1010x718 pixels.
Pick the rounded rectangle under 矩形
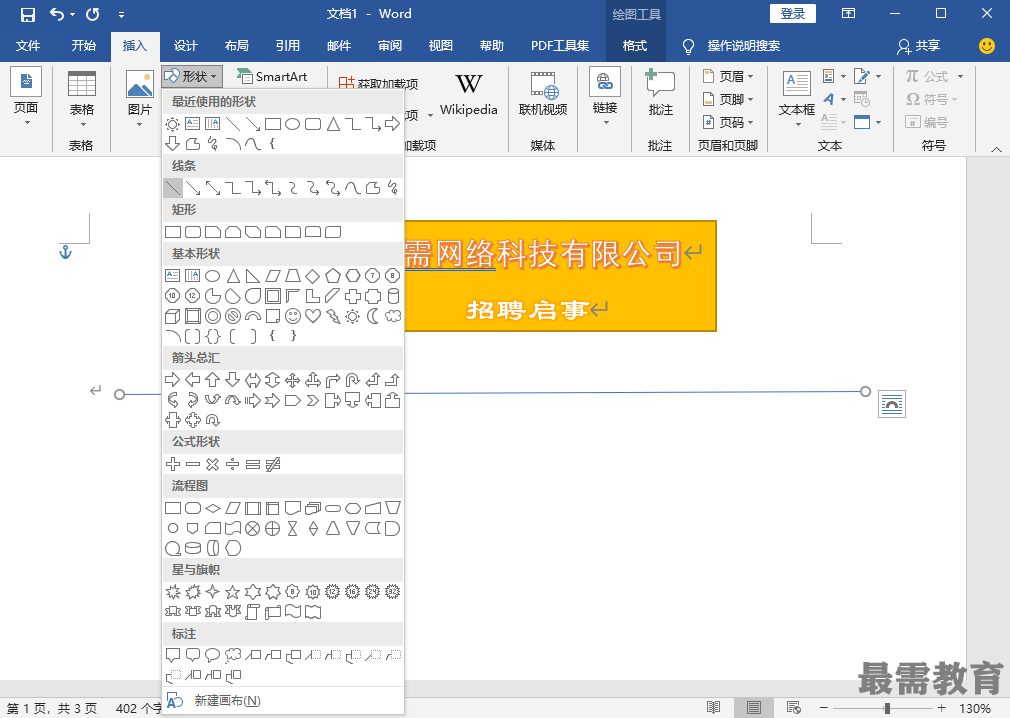pos(193,232)
